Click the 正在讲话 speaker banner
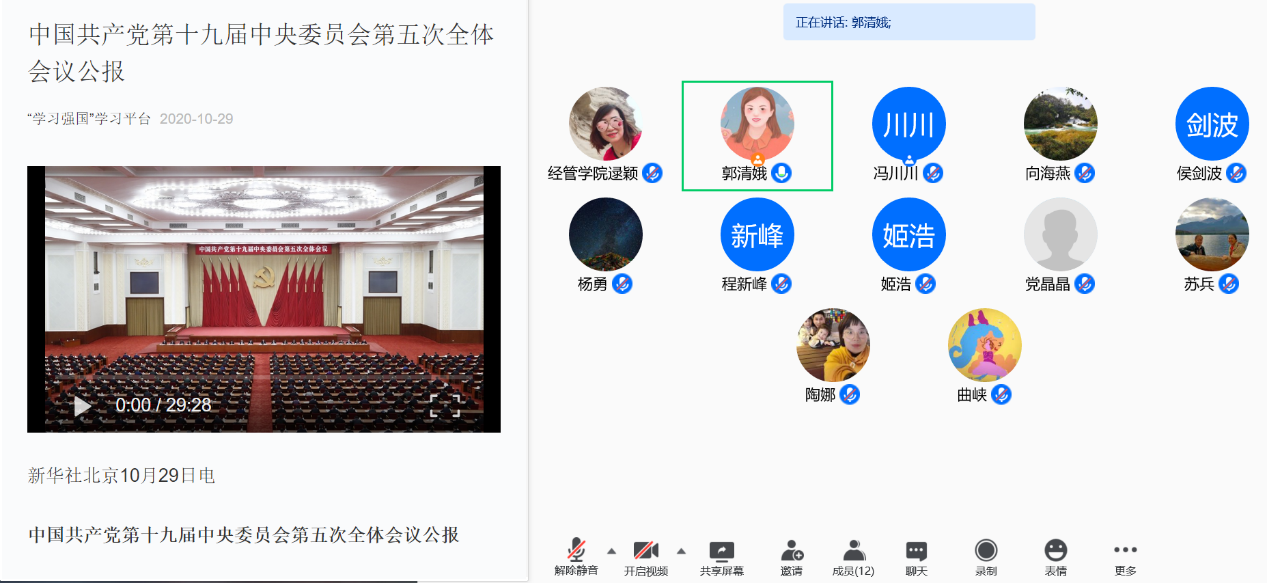The height and width of the screenshot is (583, 1267). pyautogui.click(x=908, y=22)
